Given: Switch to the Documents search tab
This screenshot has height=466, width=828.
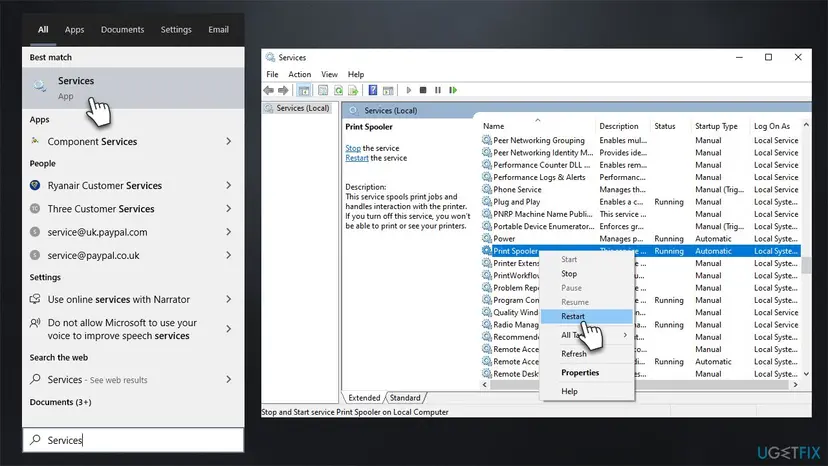Looking at the screenshot, I should click(123, 30).
